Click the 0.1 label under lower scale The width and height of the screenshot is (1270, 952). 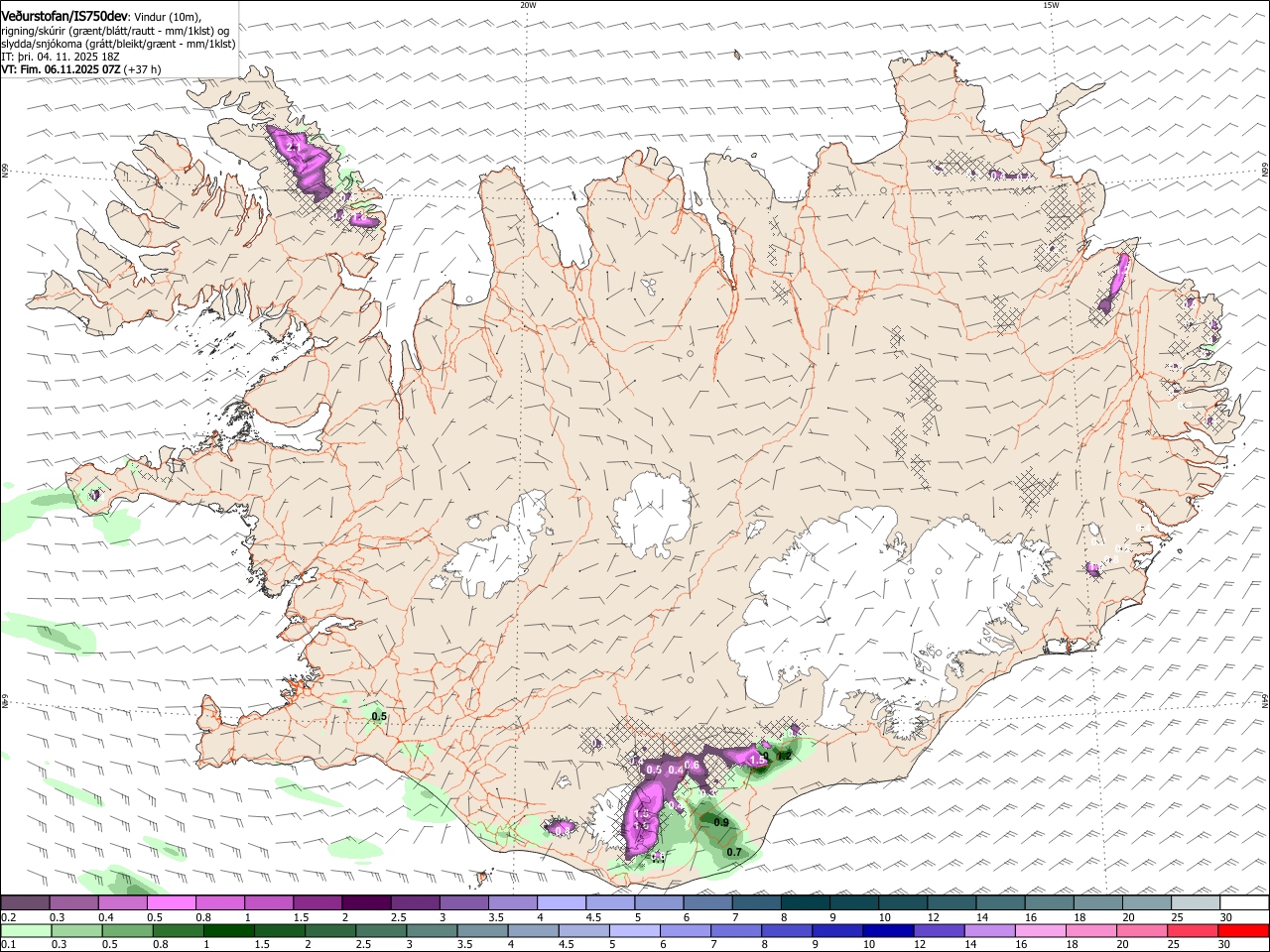8,945
